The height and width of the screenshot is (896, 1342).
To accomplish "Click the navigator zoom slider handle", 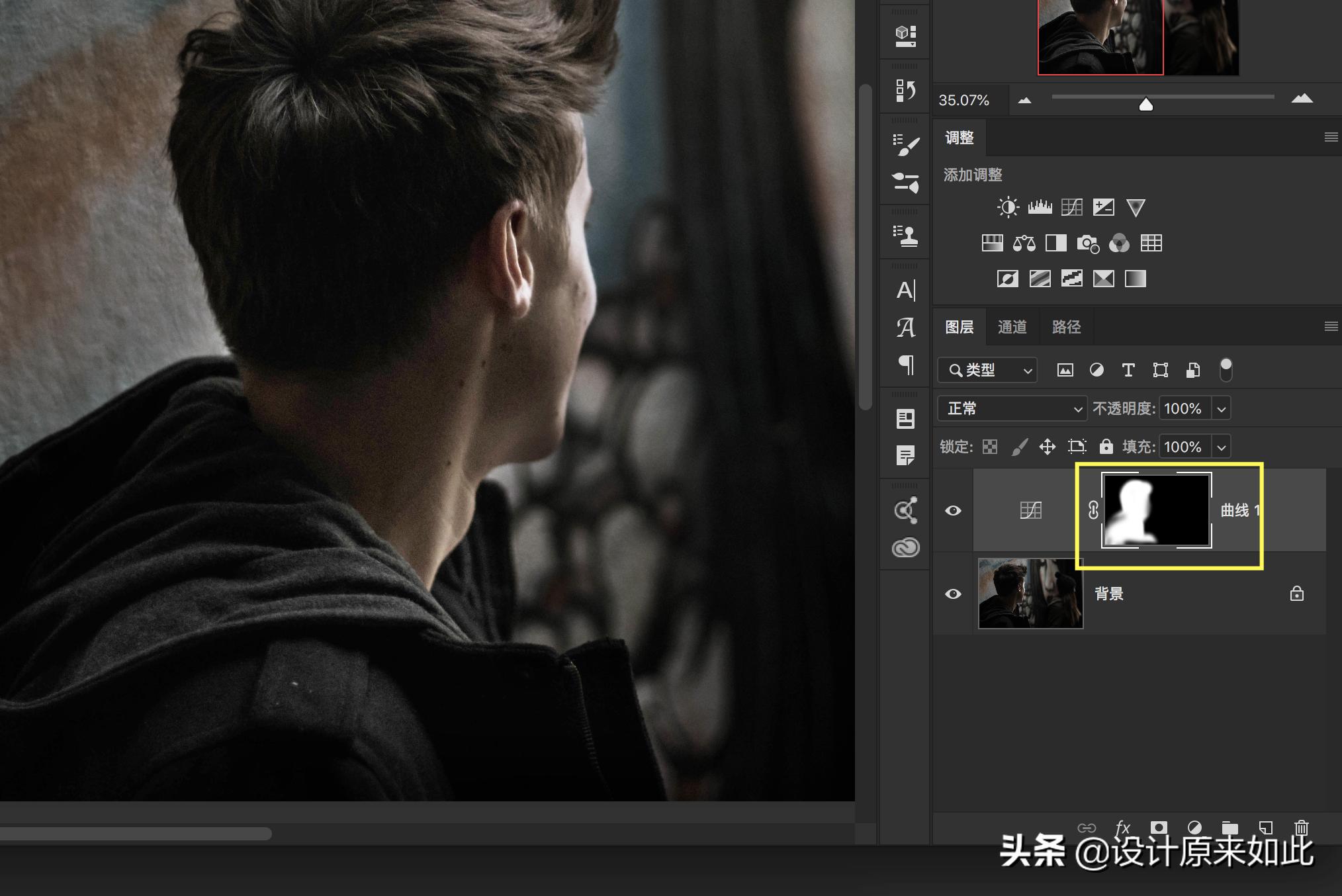I will pyautogui.click(x=1145, y=105).
